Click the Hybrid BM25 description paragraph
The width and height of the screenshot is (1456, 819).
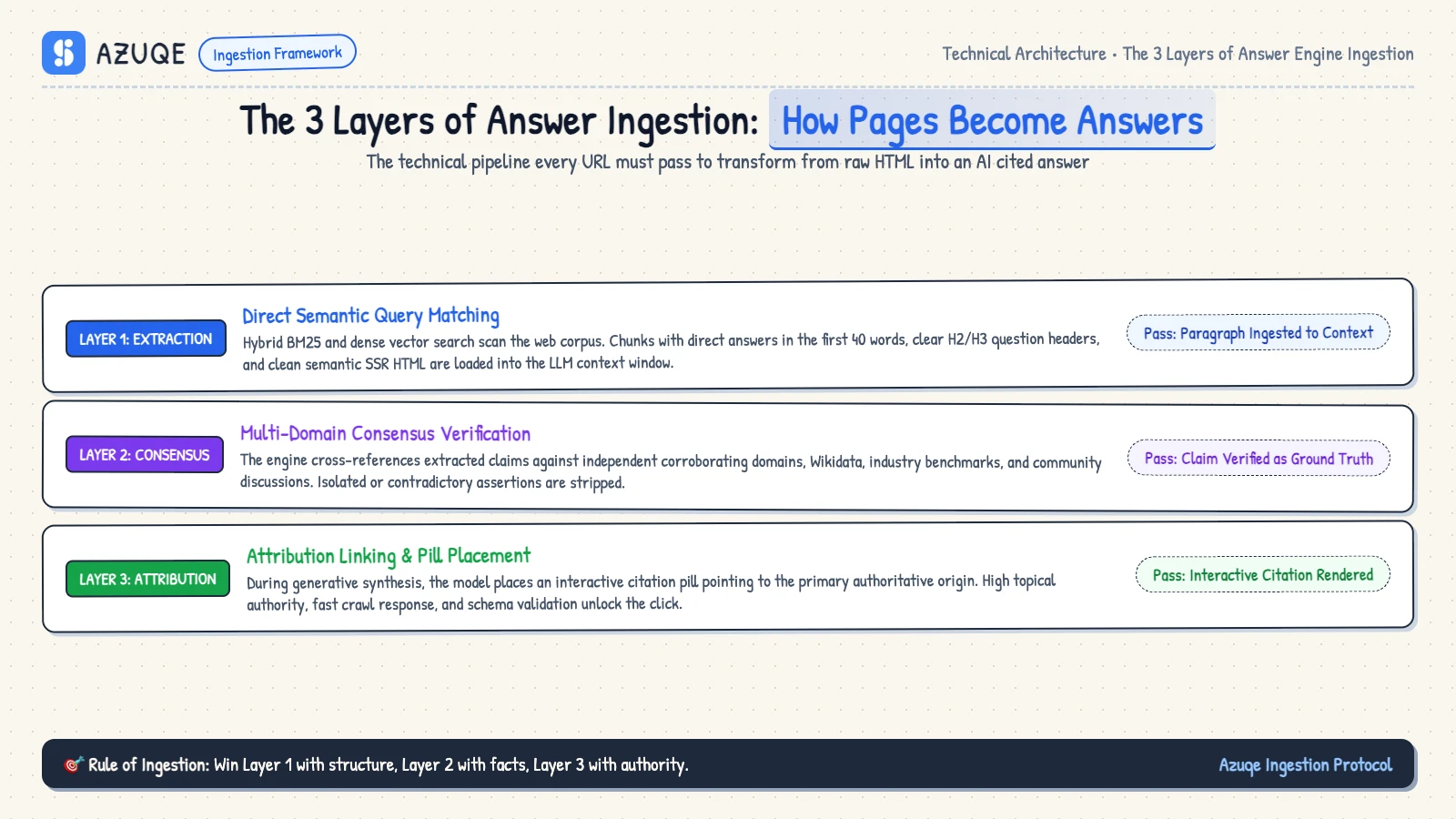(671, 351)
